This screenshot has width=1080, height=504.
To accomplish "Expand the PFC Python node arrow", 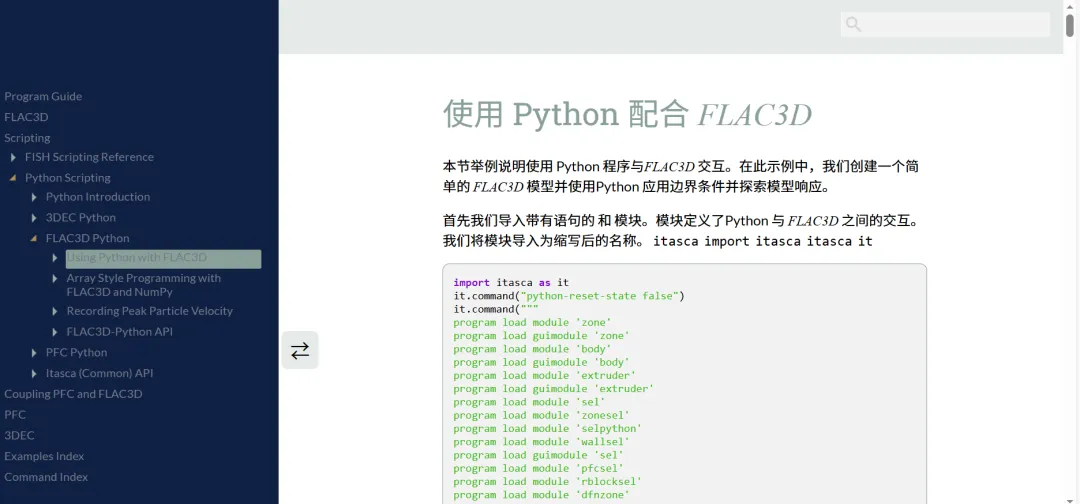I will (x=34, y=353).
